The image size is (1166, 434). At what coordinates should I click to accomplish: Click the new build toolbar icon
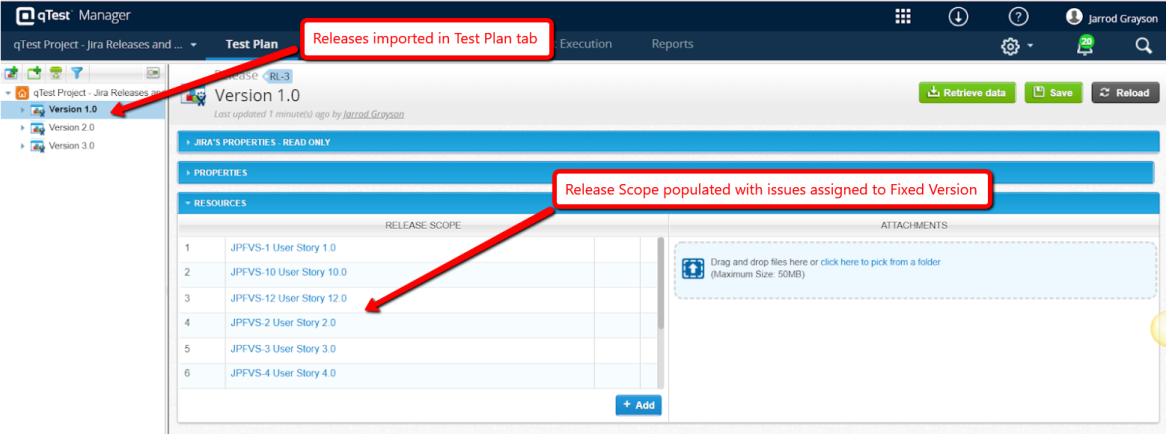(33, 73)
